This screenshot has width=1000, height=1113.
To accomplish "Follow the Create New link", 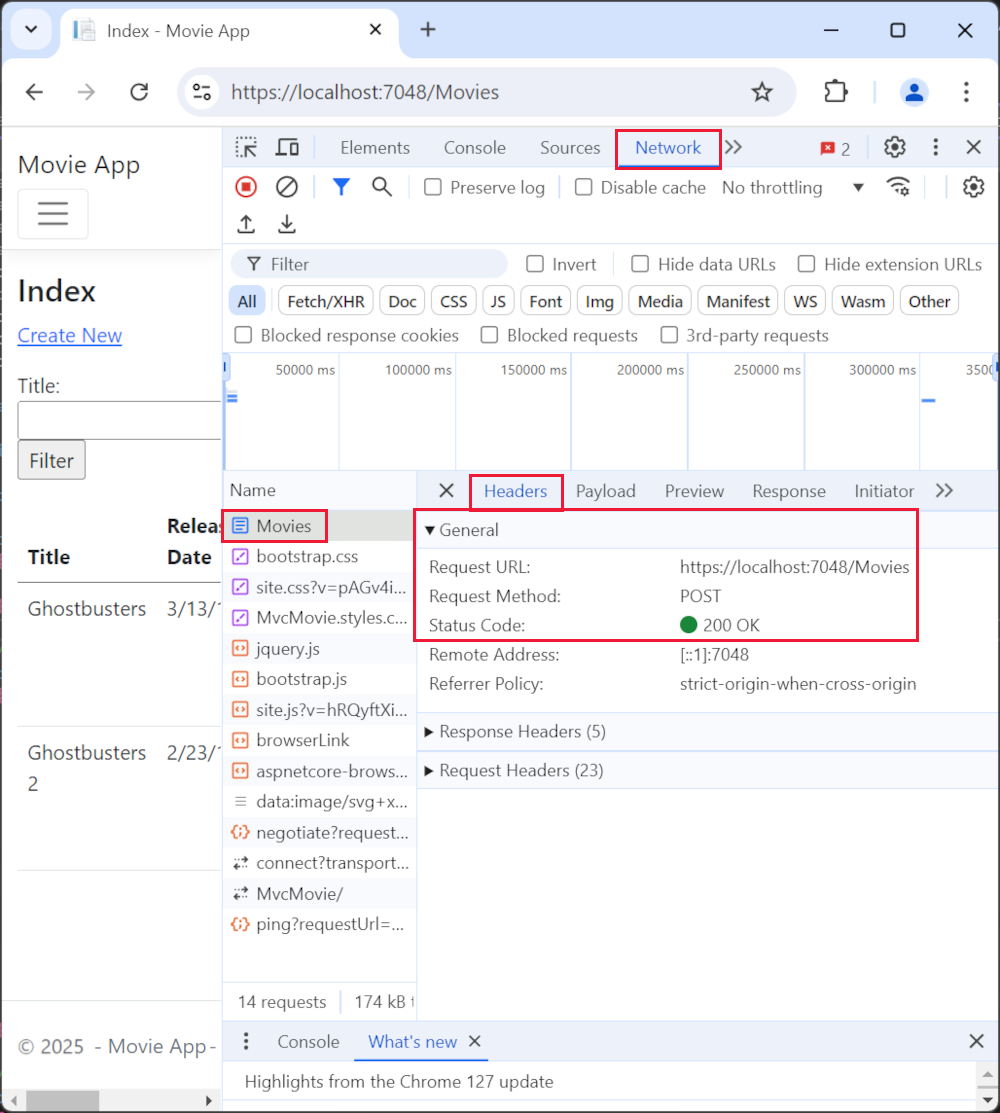I will [69, 335].
